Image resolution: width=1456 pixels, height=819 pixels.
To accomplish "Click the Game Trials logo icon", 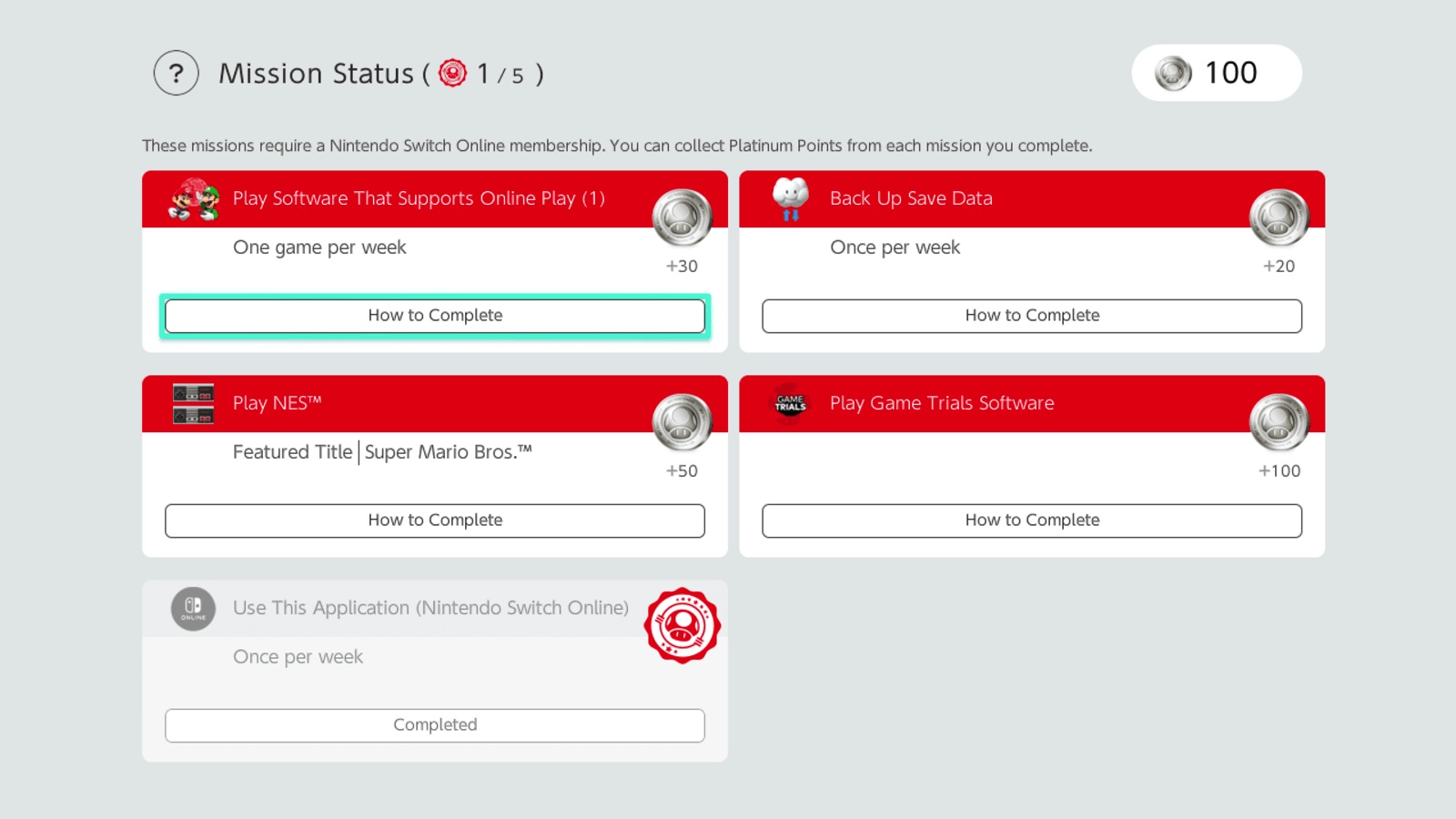I will click(790, 403).
